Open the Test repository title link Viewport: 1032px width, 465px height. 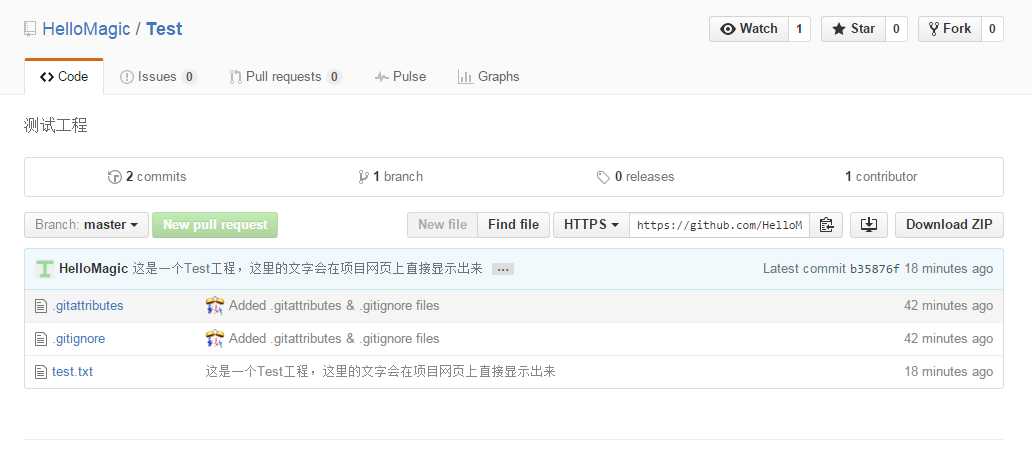pos(164,29)
